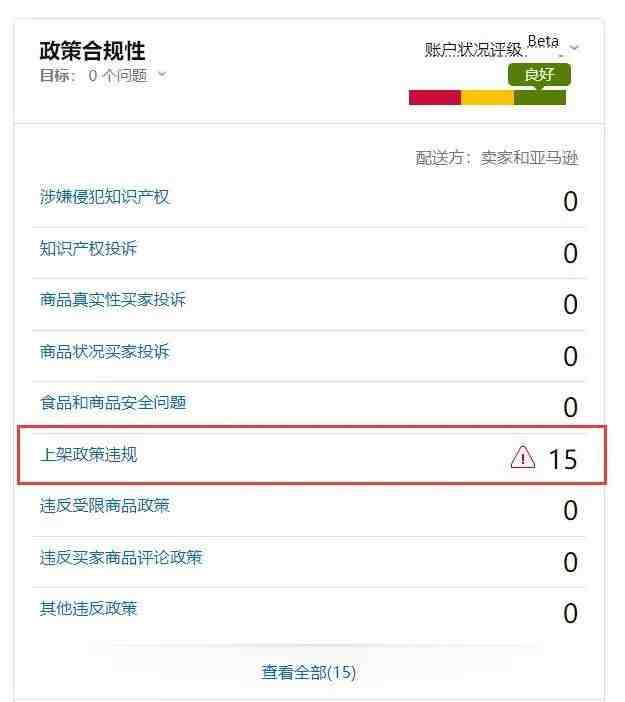Click the green segment of rating bar
The width and height of the screenshot is (625, 702).
540,97
